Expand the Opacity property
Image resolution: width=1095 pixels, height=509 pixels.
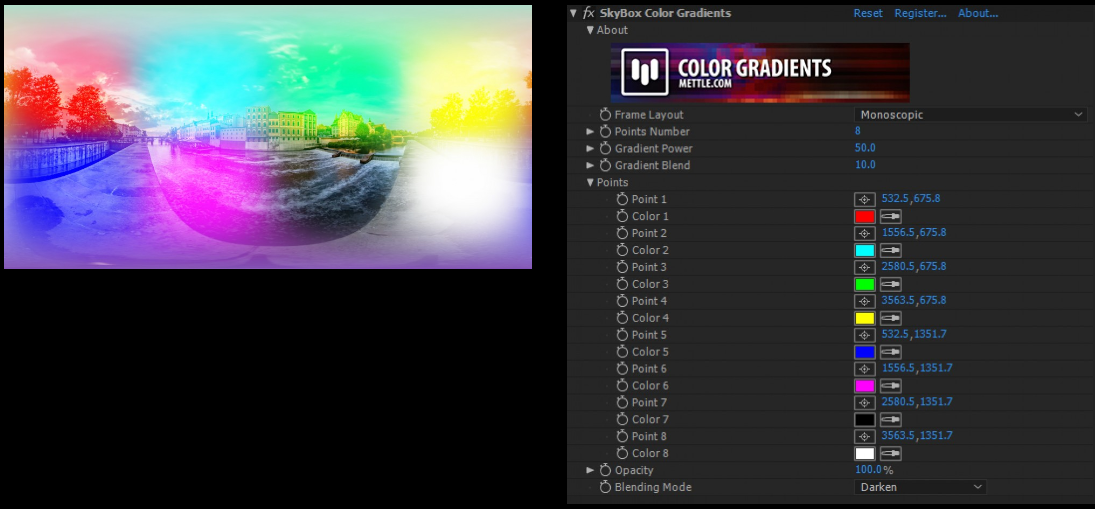point(590,470)
